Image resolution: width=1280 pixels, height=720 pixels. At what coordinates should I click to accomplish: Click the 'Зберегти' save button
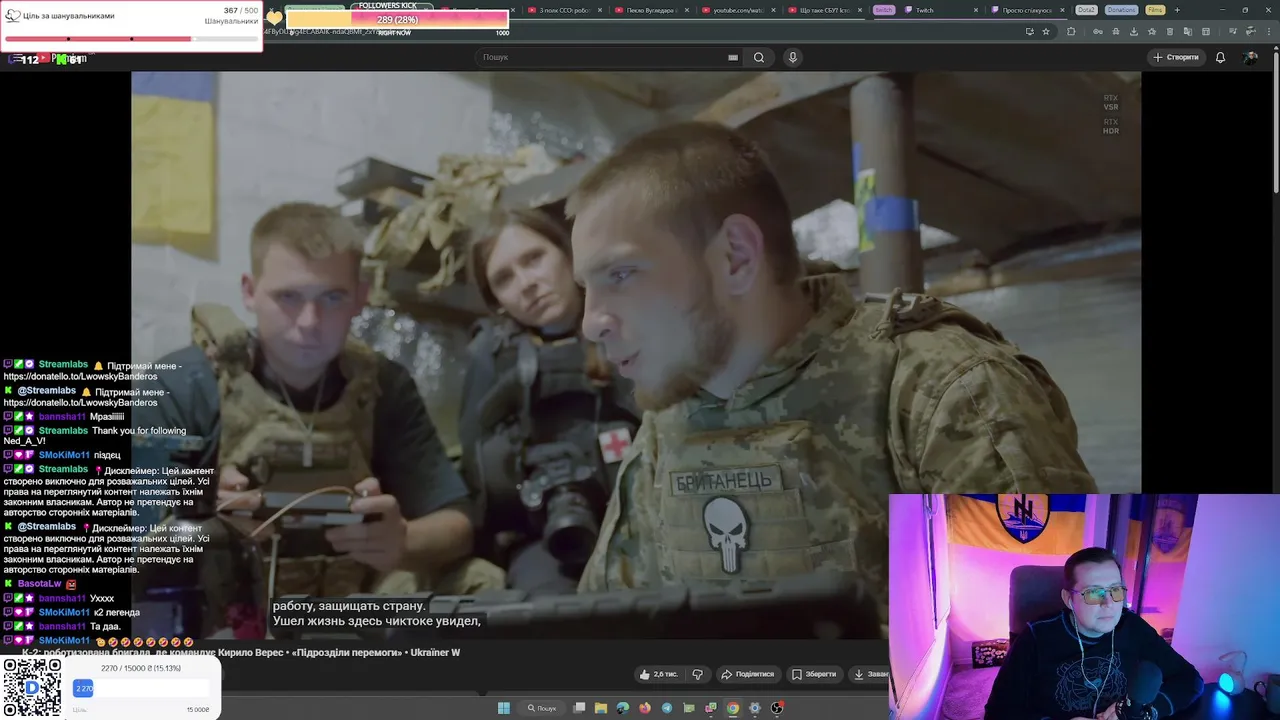(x=813, y=674)
